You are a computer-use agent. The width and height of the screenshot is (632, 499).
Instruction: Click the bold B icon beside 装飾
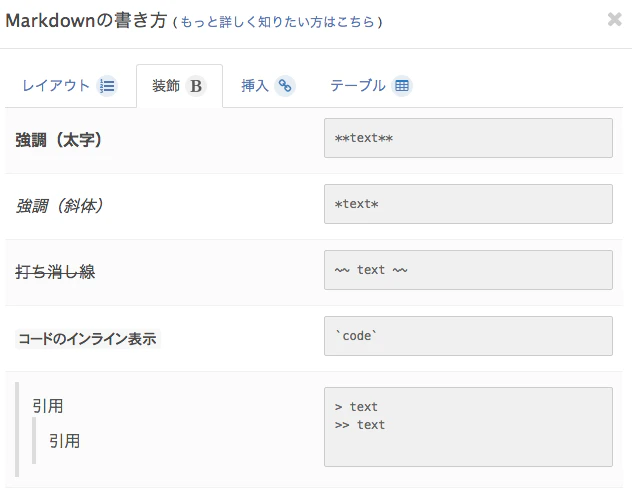point(196,86)
